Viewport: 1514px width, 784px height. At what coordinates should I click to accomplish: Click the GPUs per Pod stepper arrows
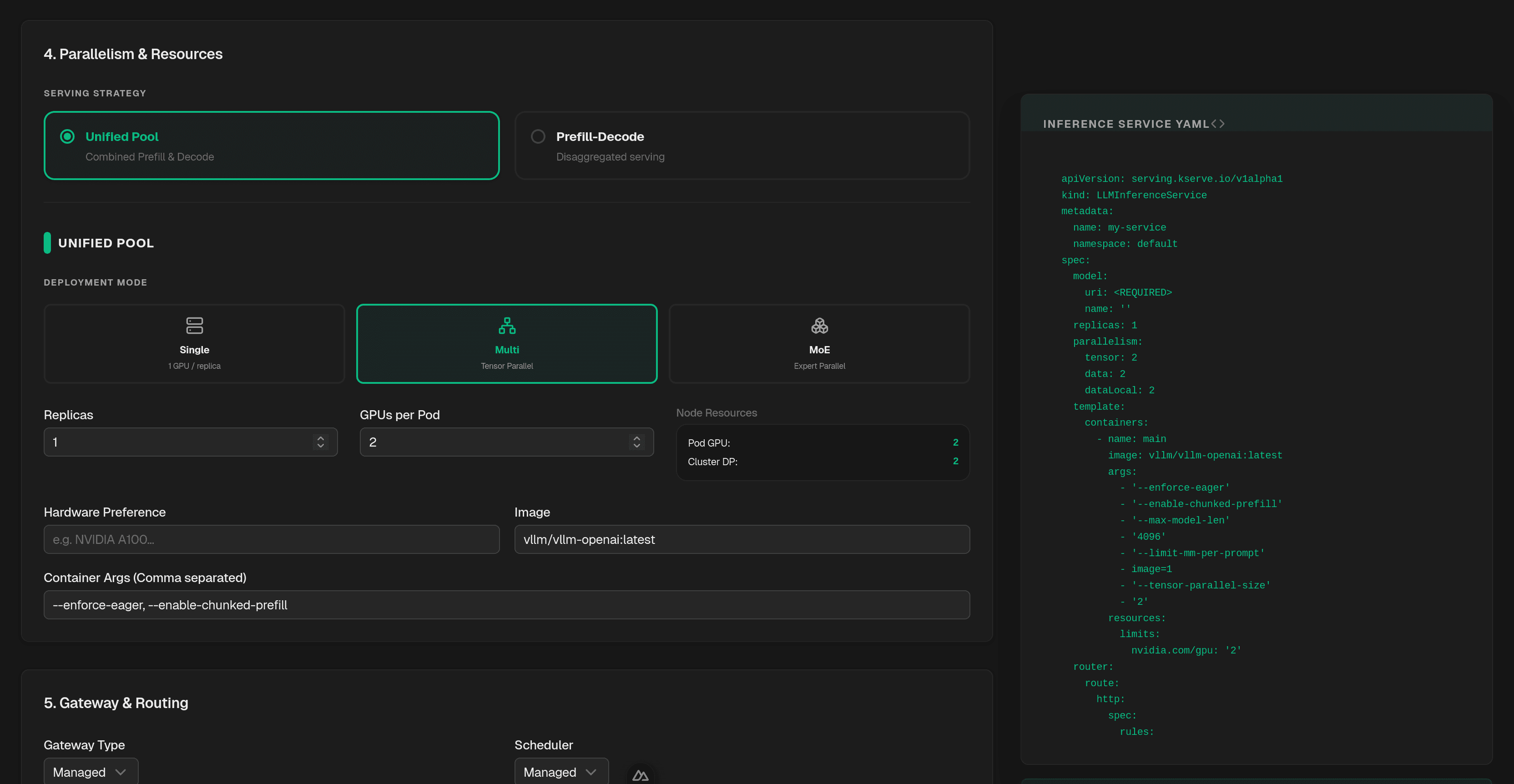(x=636, y=442)
